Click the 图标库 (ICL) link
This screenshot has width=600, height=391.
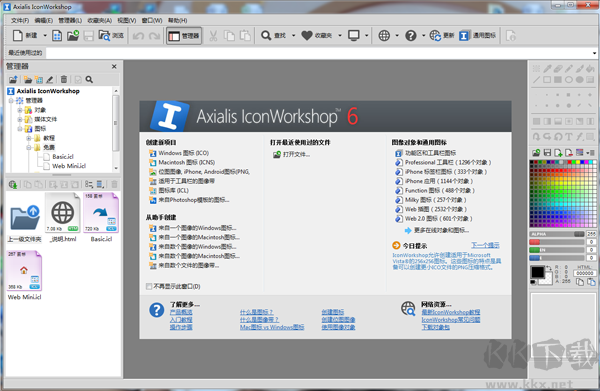pos(173,191)
